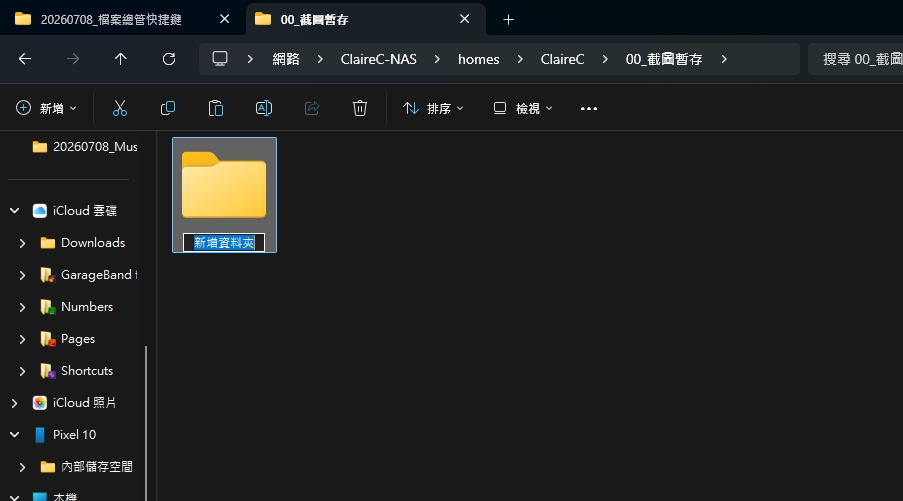Collapse the iCloud 雲碟 tree node
The height and width of the screenshot is (501, 903).
14,211
